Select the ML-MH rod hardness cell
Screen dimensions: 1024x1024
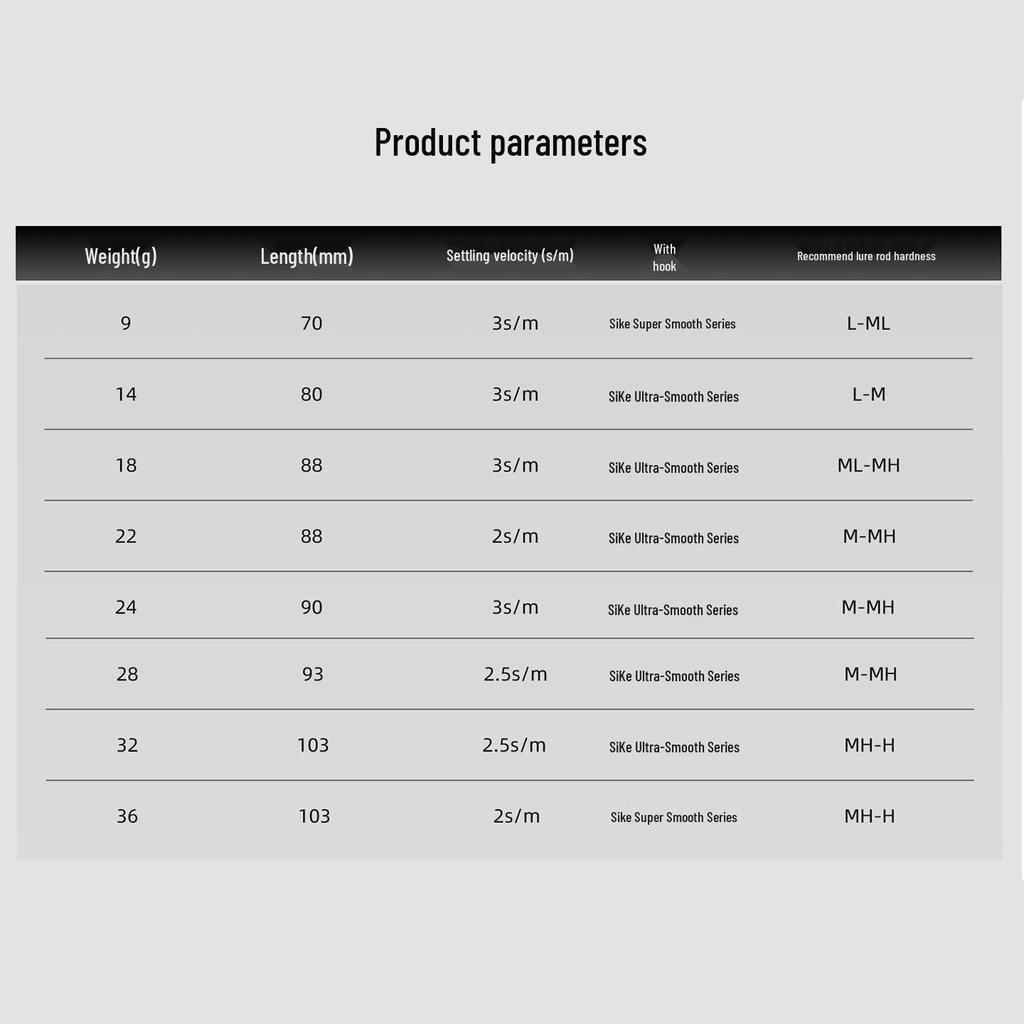[x=868, y=465]
